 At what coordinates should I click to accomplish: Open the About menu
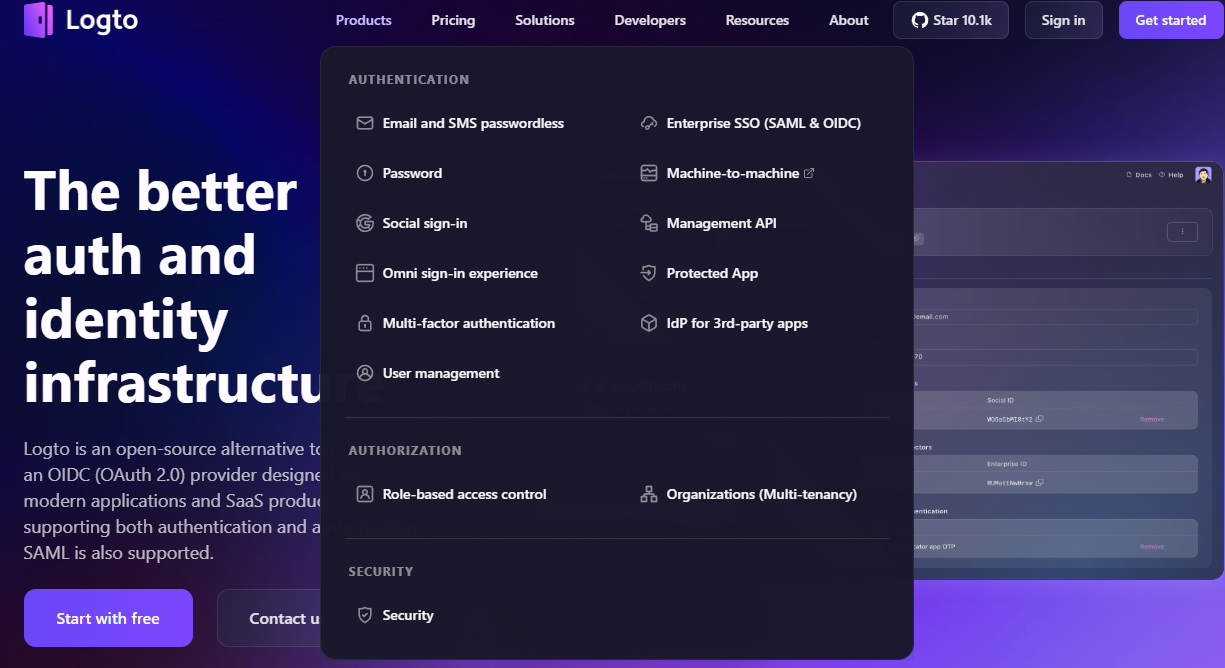click(x=849, y=20)
